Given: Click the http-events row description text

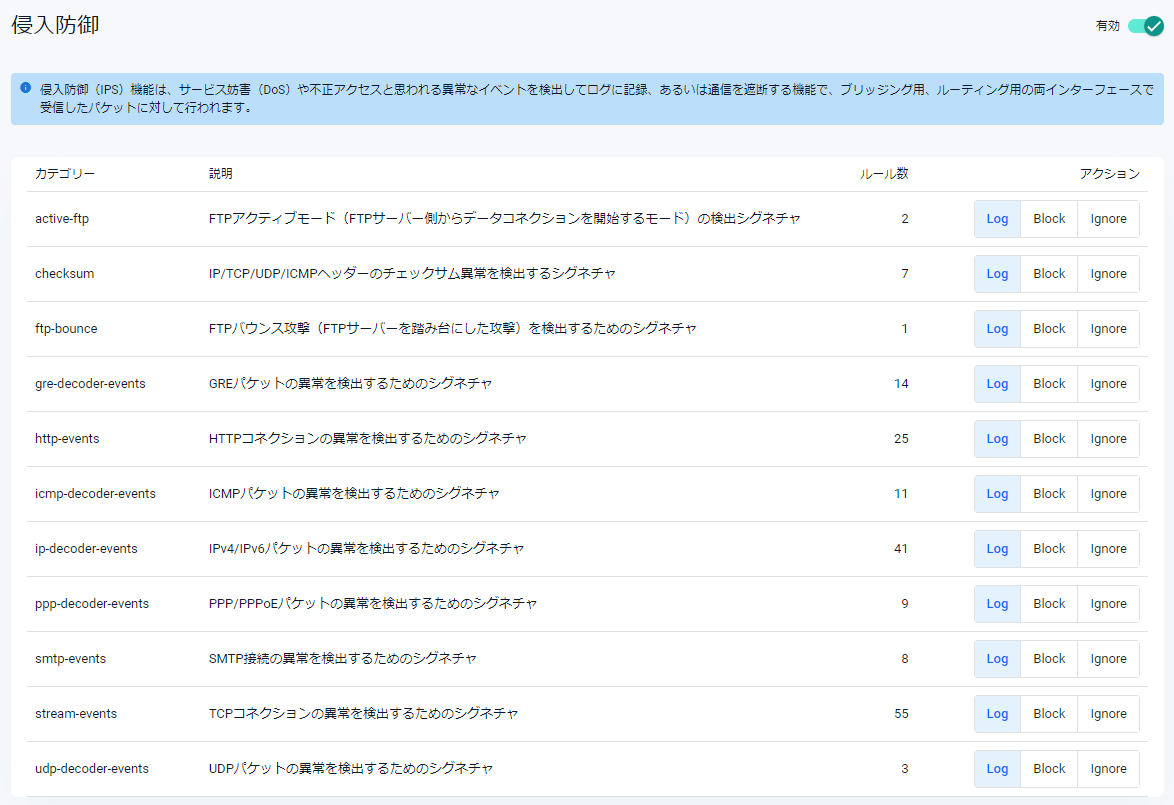Looking at the screenshot, I should tap(367, 439).
